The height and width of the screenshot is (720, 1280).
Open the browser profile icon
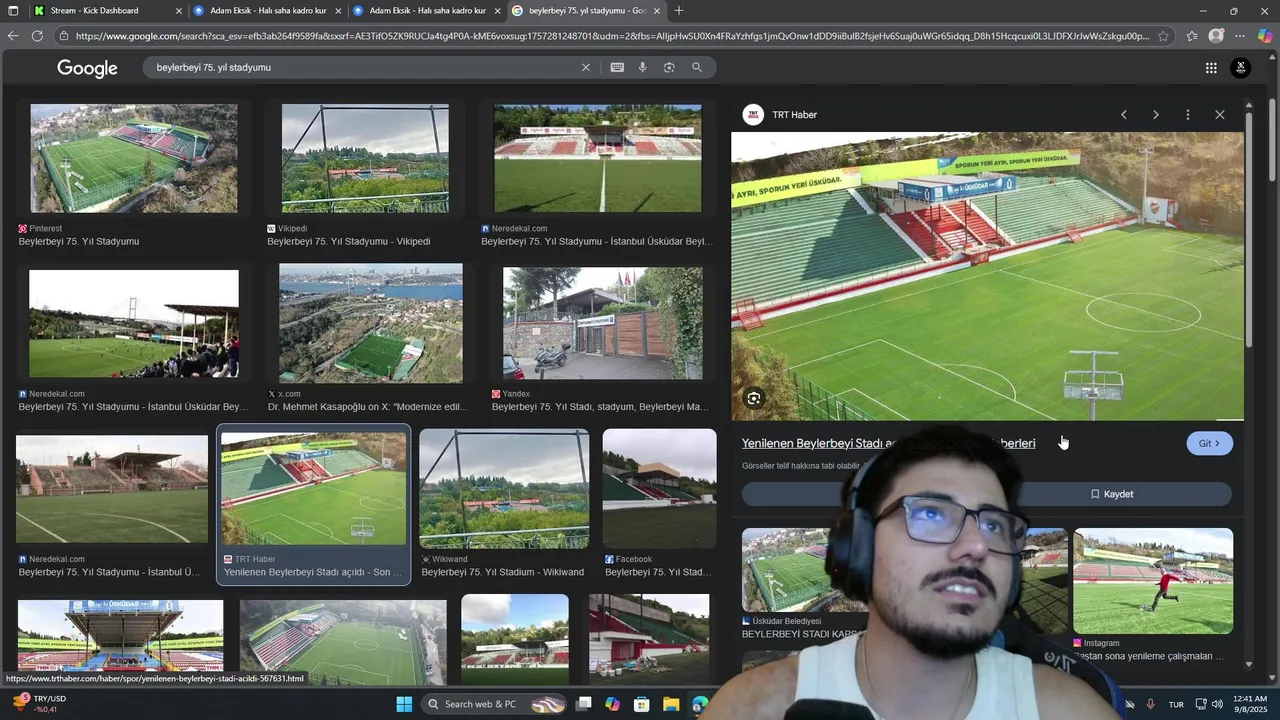(1216, 36)
